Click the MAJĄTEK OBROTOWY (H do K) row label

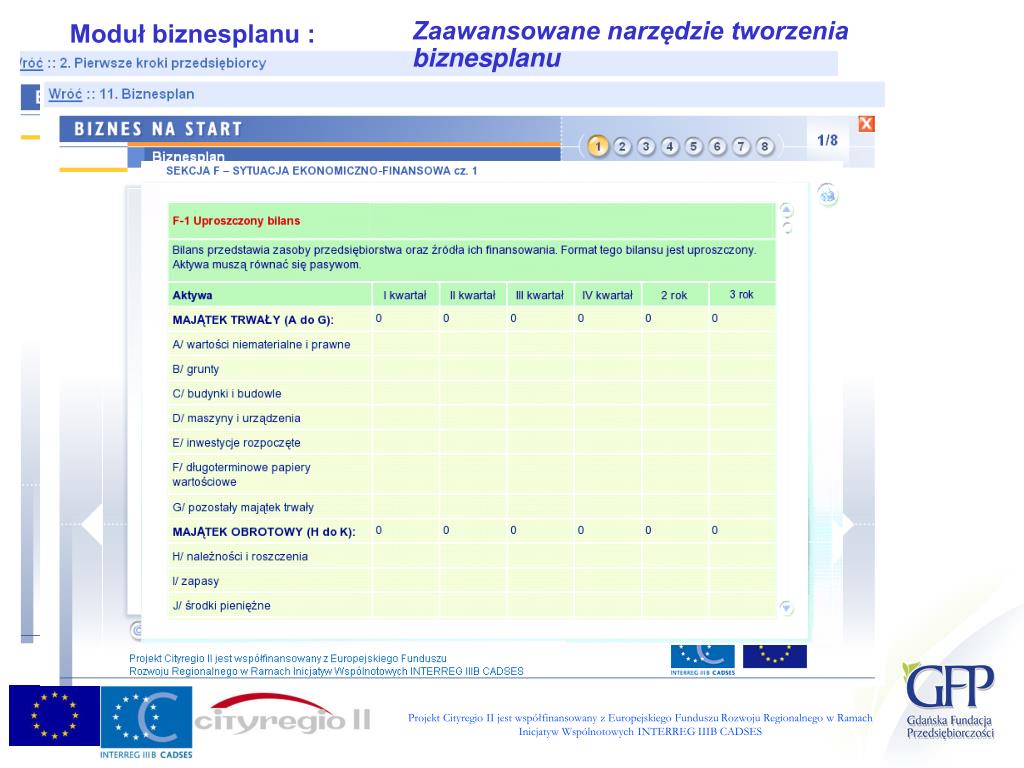pos(263,532)
